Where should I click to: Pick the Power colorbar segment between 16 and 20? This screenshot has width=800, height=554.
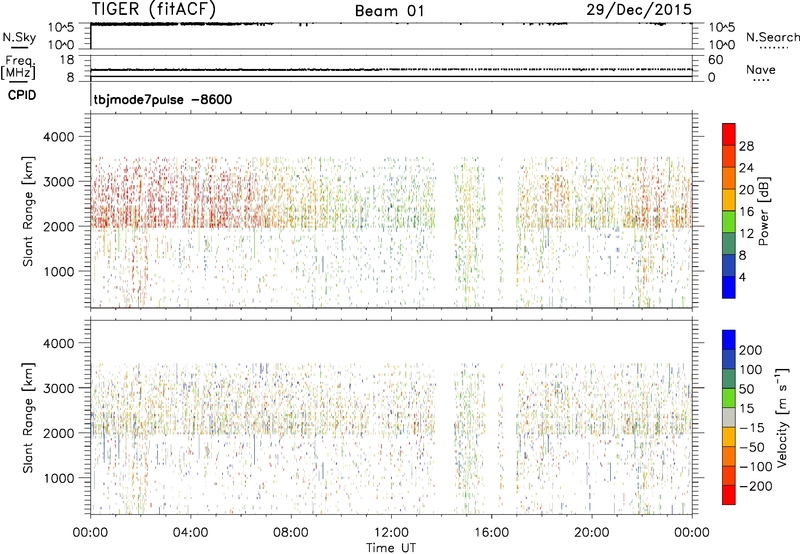pos(729,200)
